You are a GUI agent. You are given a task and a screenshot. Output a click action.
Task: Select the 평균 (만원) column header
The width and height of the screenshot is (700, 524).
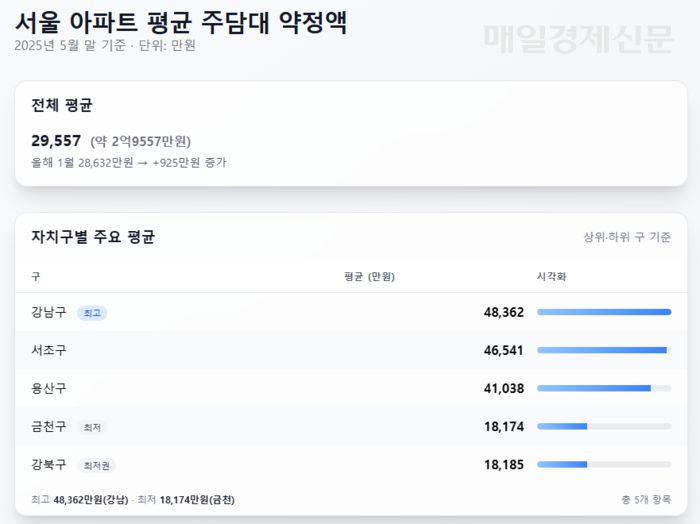coord(369,276)
